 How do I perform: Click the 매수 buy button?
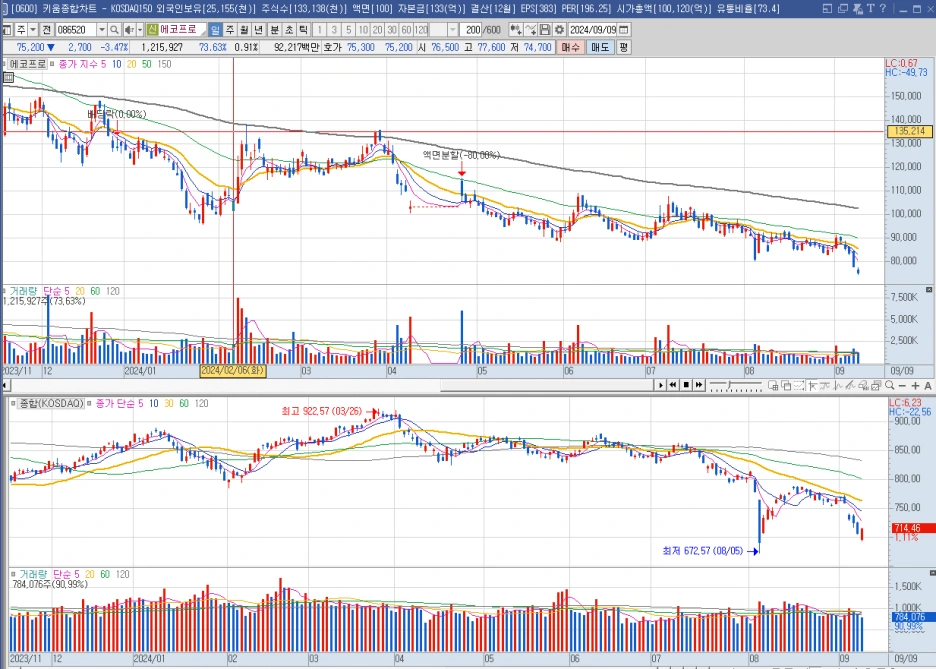[x=570, y=47]
